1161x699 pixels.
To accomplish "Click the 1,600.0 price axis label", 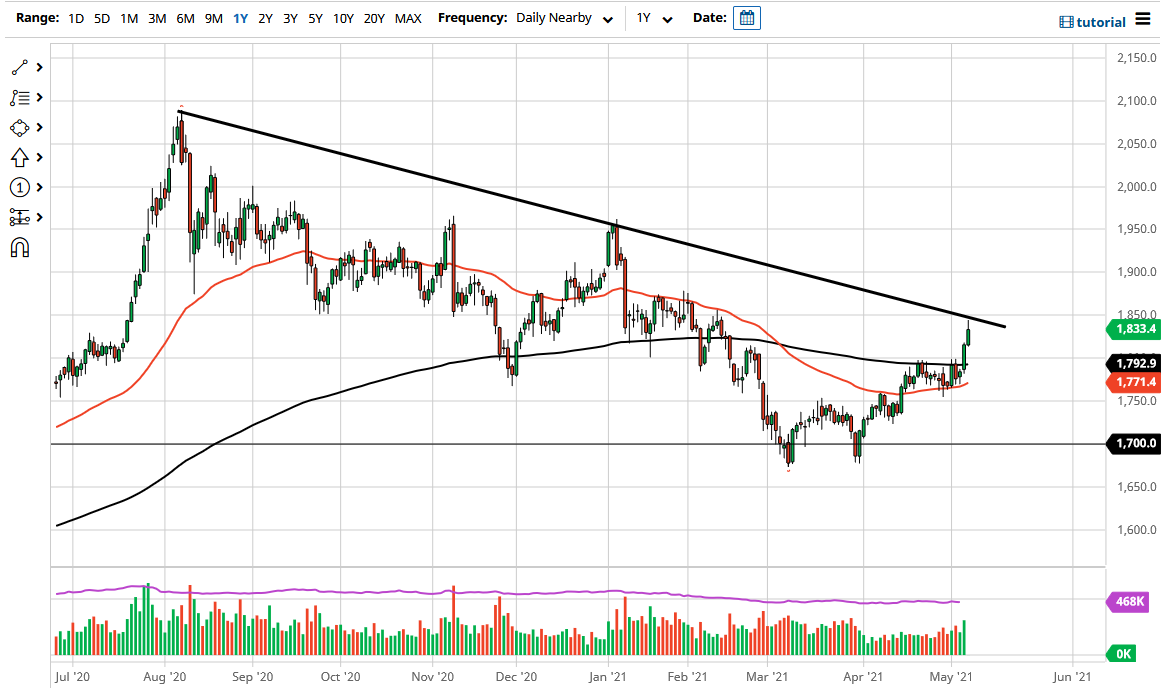I will click(1137, 530).
